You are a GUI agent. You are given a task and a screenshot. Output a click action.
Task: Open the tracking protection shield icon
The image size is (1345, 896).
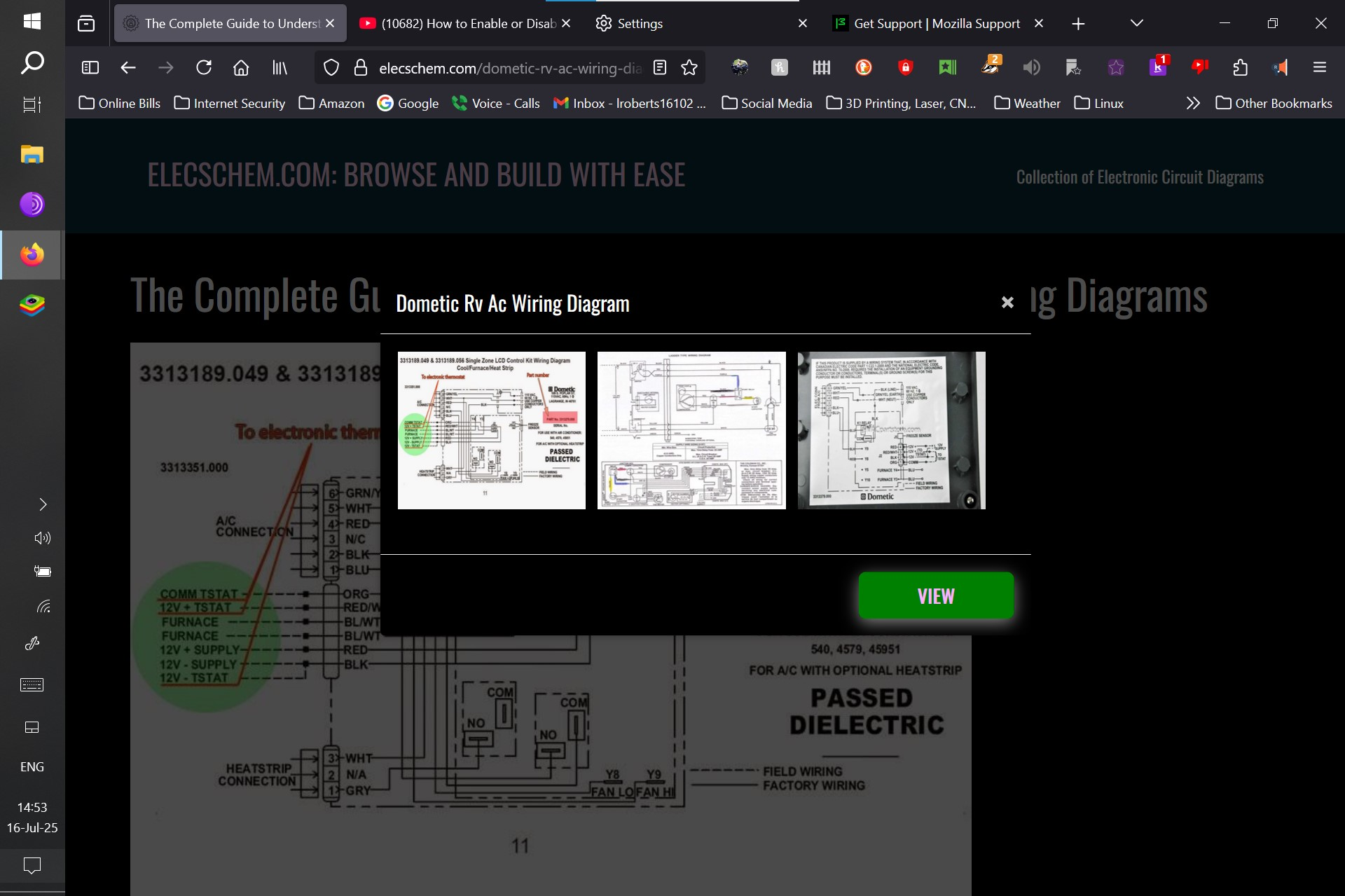[x=331, y=67]
